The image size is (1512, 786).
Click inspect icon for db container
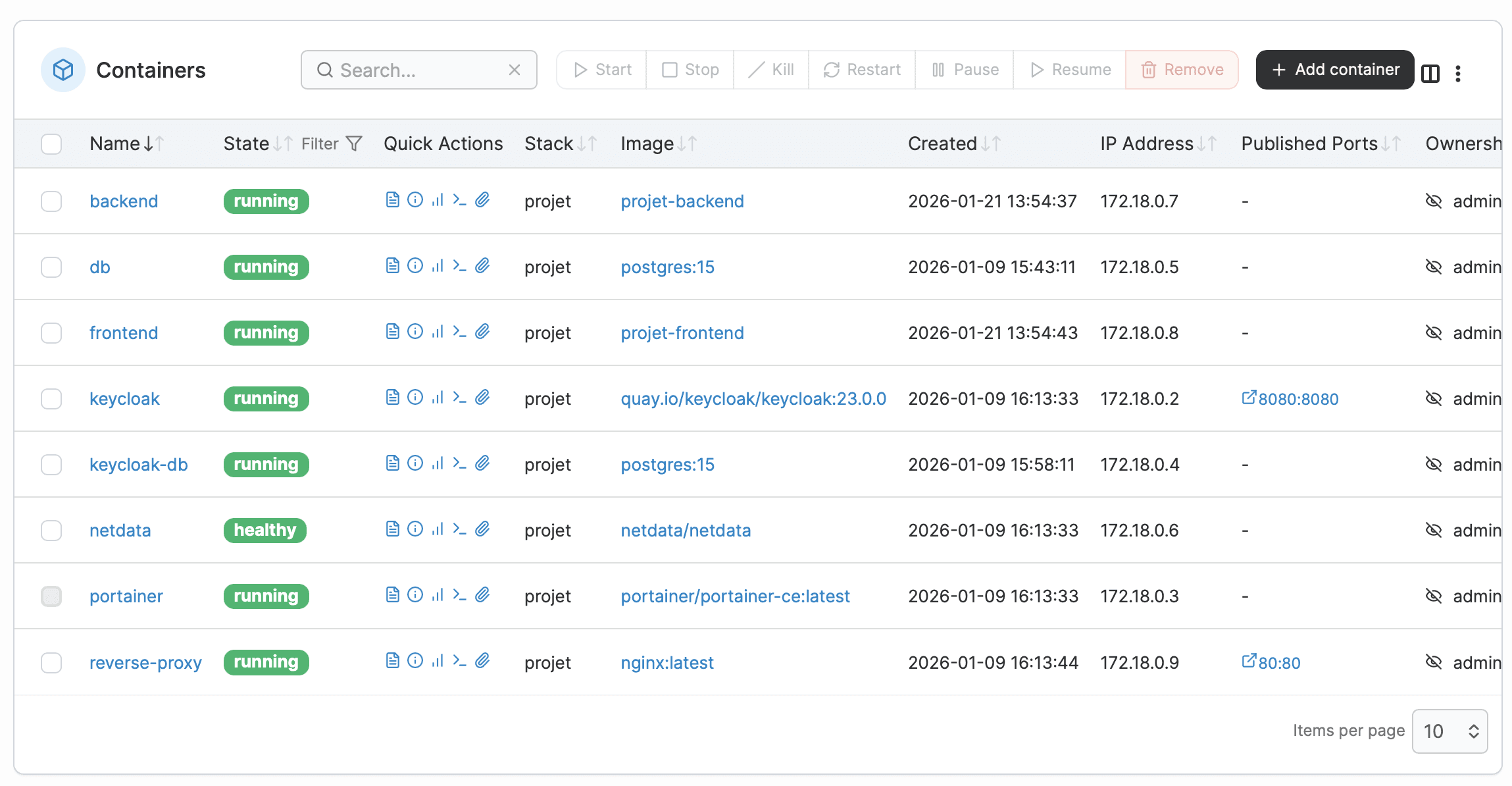pos(415,266)
